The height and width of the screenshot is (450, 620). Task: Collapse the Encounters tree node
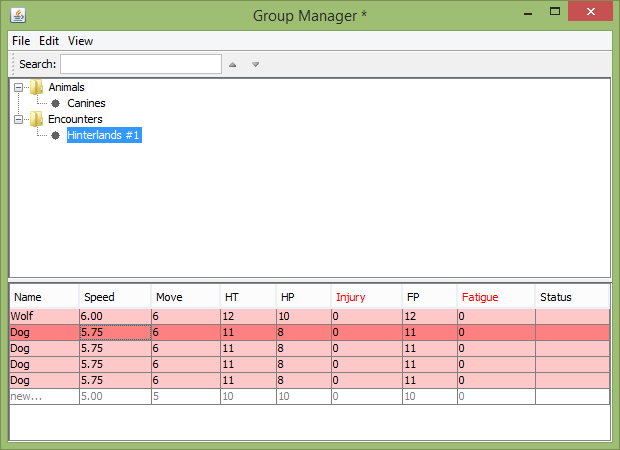click(18, 119)
